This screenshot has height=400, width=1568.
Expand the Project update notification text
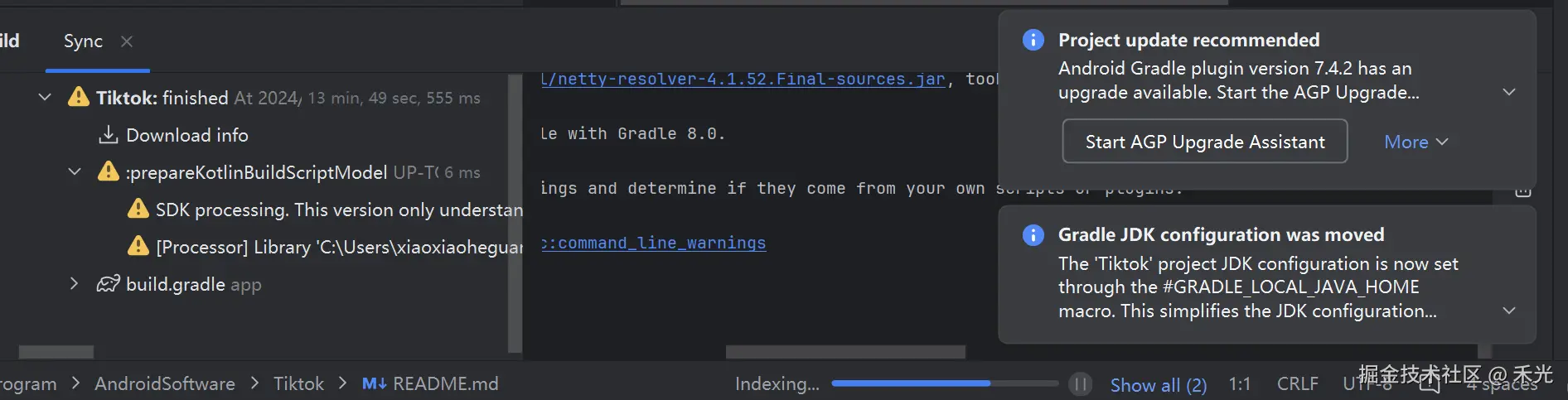[1509, 92]
